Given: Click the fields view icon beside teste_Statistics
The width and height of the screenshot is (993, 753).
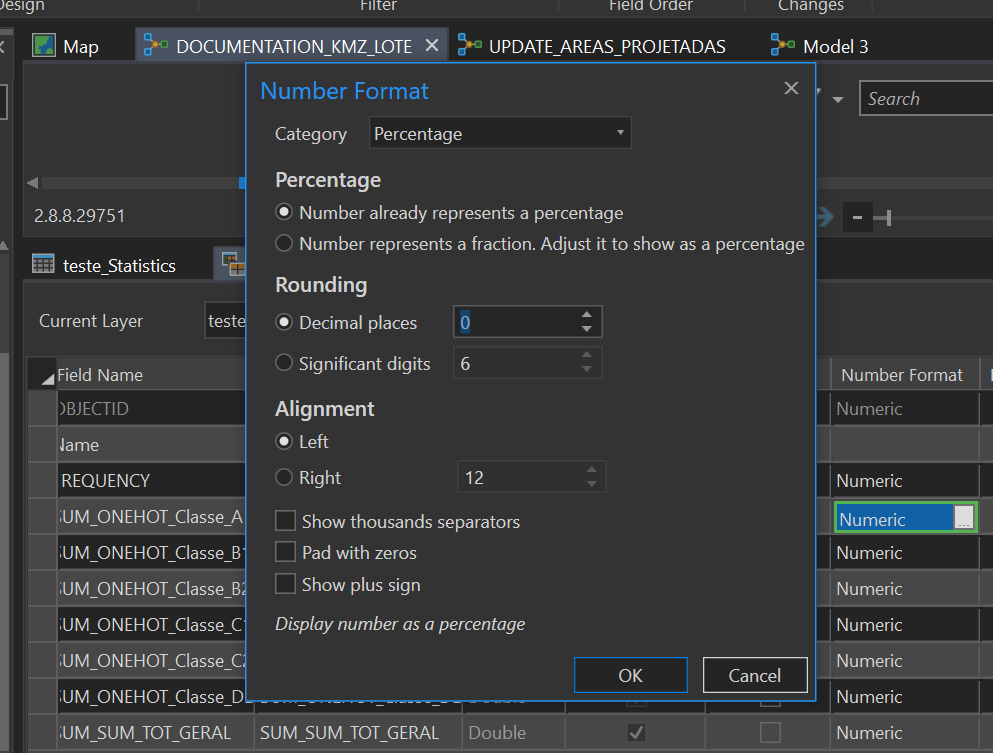Looking at the screenshot, I should pos(232,263).
